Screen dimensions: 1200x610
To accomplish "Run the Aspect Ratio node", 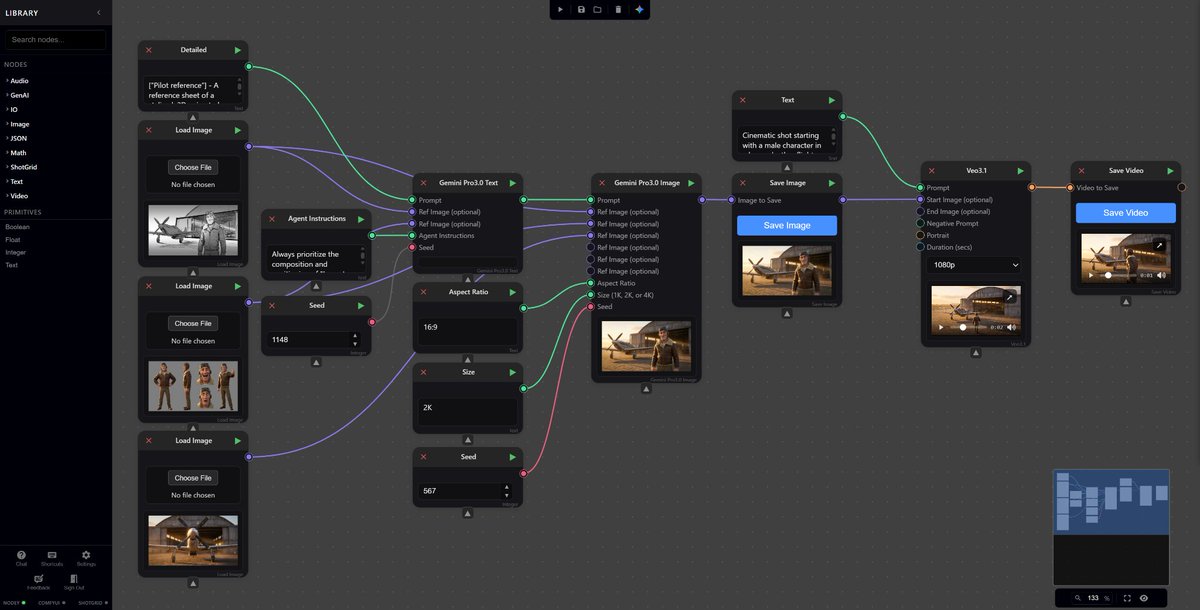I will [x=512, y=291].
